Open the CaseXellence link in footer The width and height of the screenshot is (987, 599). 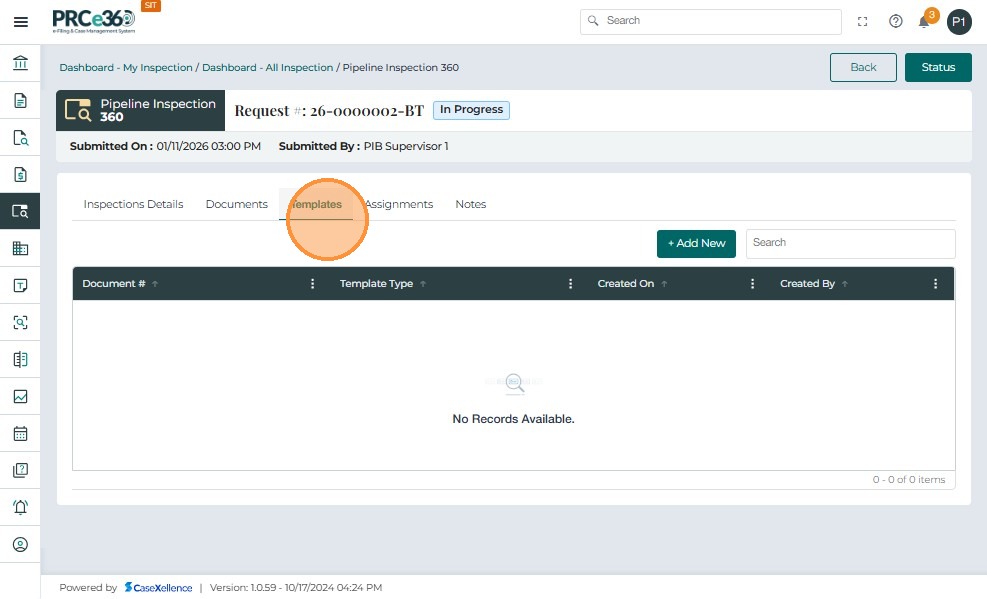click(x=158, y=587)
